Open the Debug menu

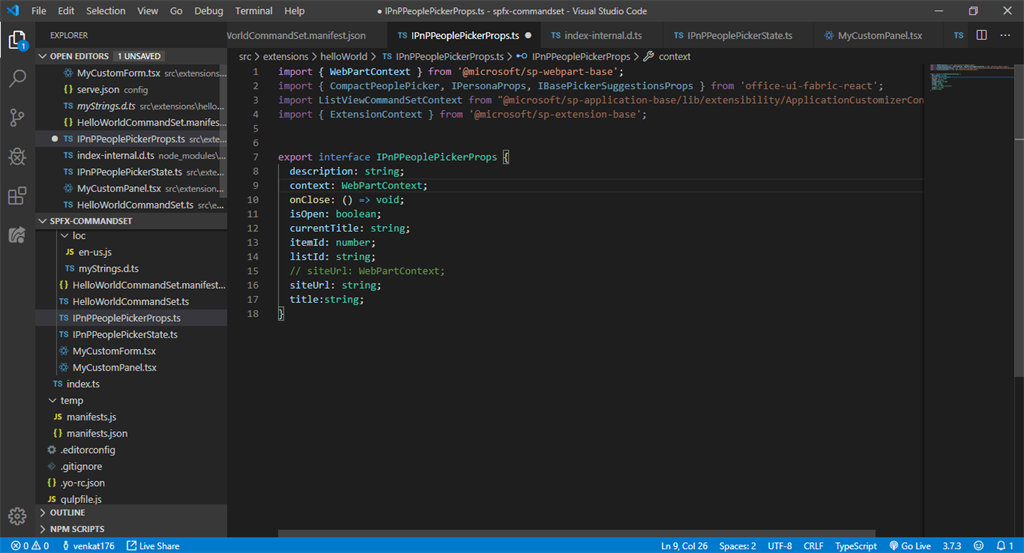(x=209, y=10)
